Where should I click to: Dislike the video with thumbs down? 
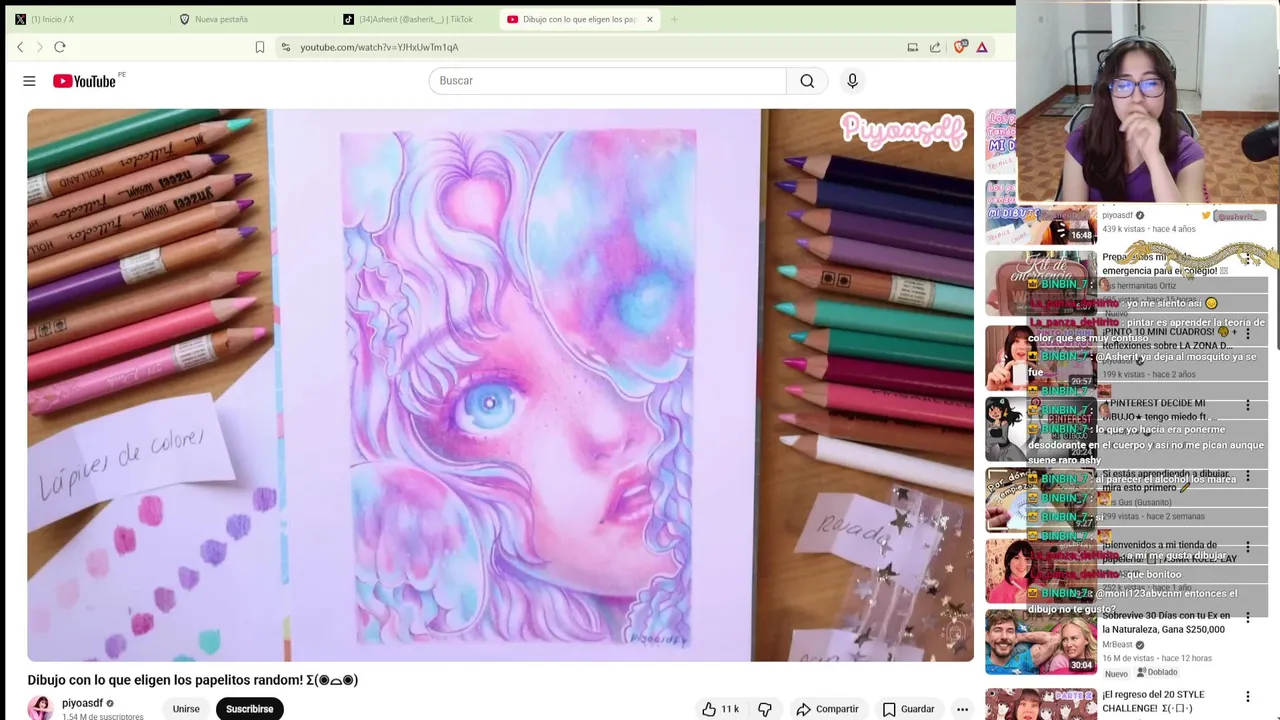click(x=765, y=709)
